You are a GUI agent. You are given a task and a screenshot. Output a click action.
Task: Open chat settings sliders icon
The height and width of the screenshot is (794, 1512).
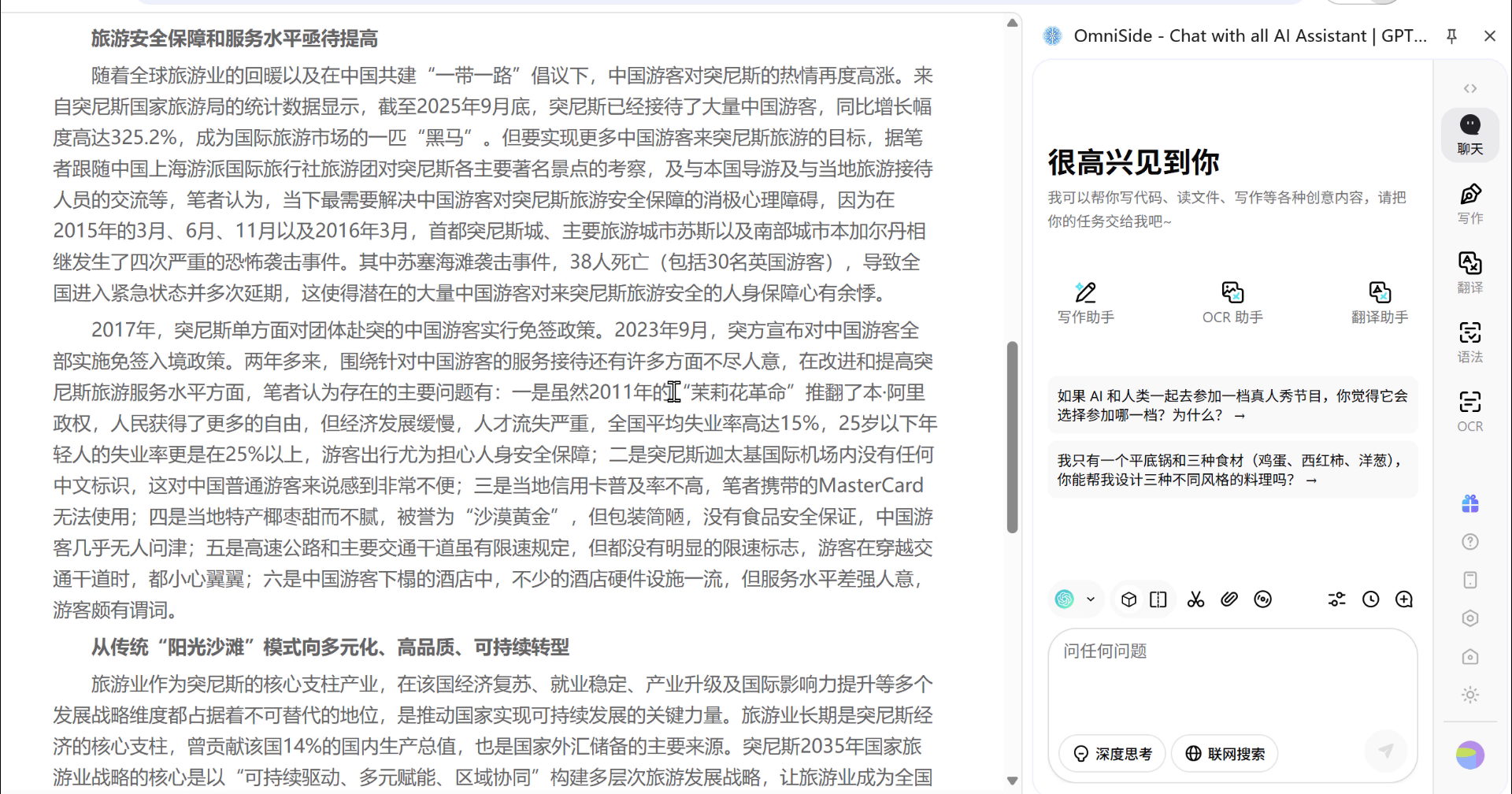(x=1336, y=599)
